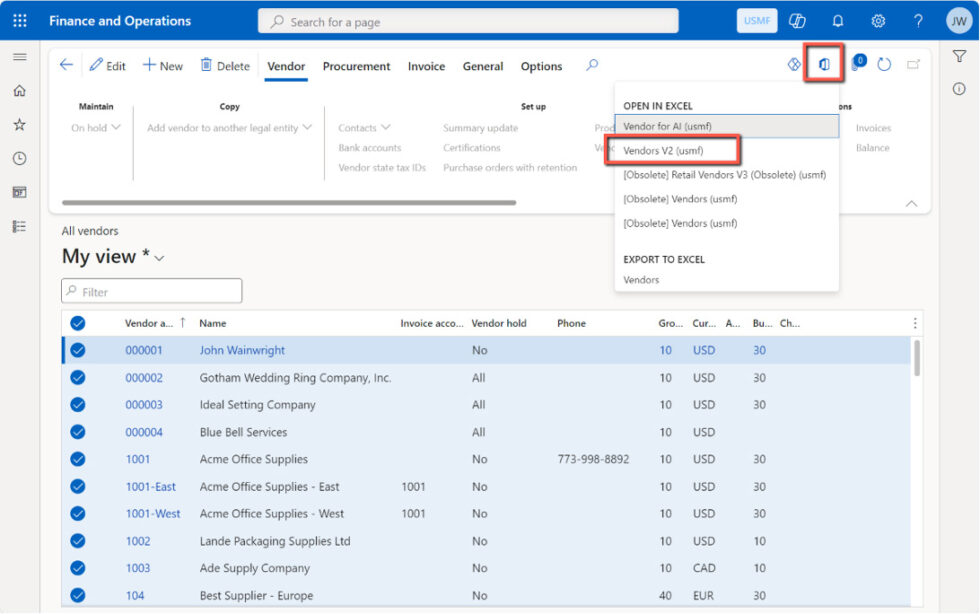Collapse the action pane chevron

(x=911, y=202)
